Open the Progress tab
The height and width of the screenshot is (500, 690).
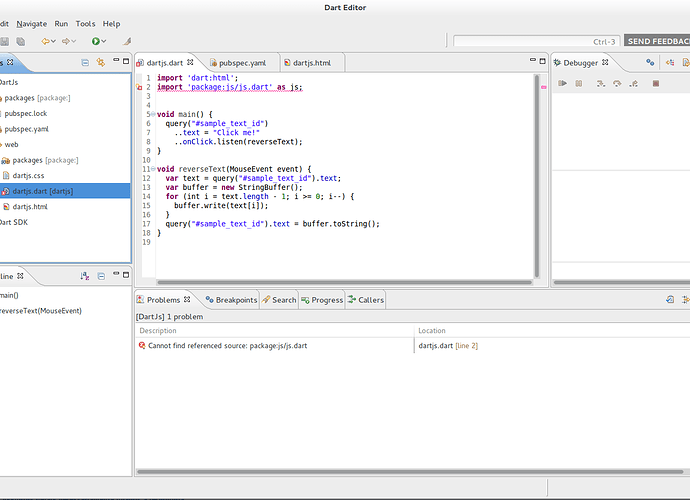(x=322, y=300)
